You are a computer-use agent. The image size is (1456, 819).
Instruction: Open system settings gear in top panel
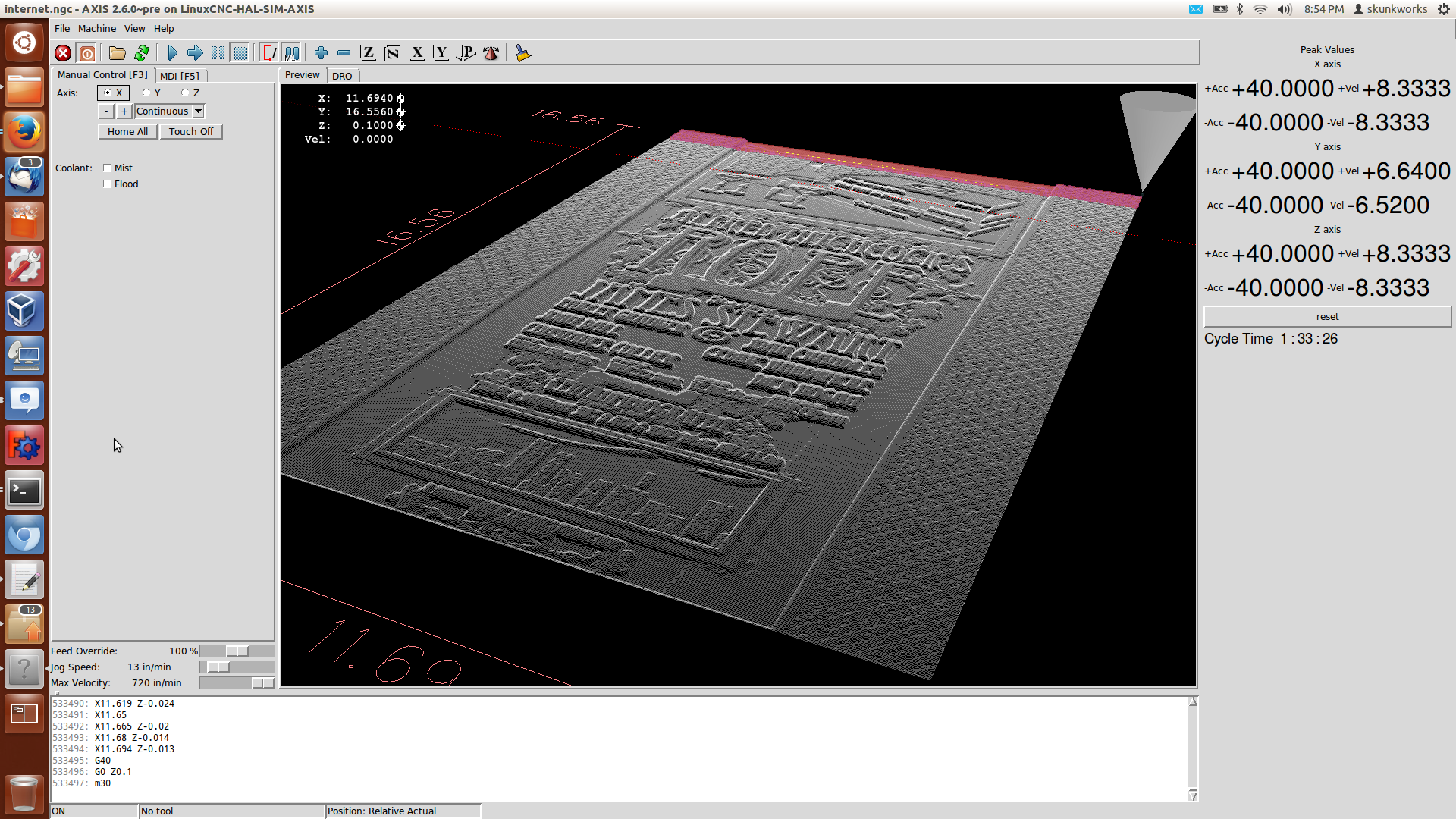[1443, 9]
